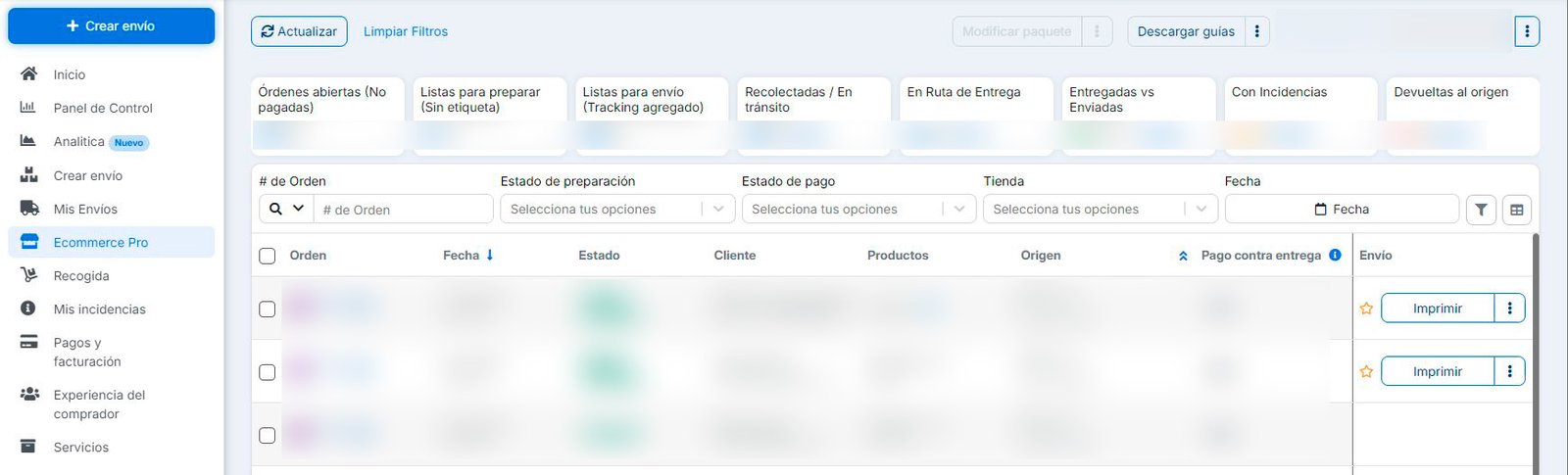Click the Orden column header
Image resolution: width=1568 pixels, height=475 pixels.
pos(308,256)
